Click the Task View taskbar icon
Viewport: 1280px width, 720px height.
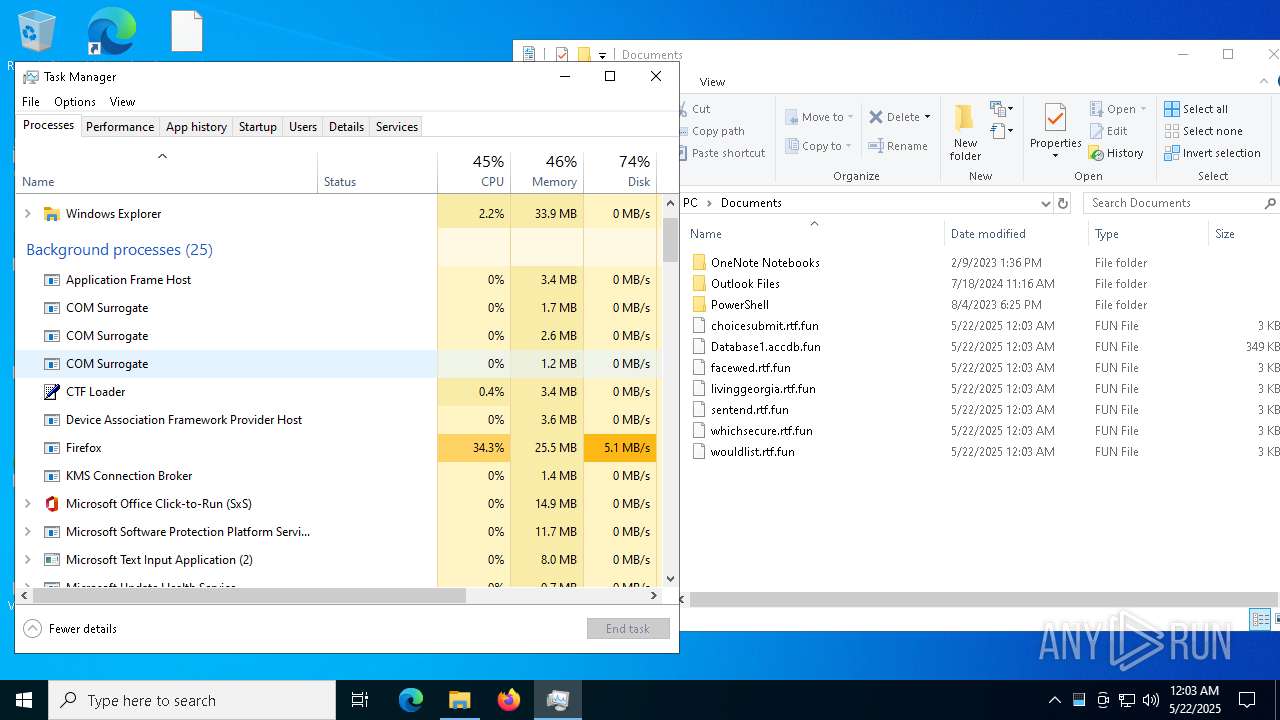click(x=360, y=700)
